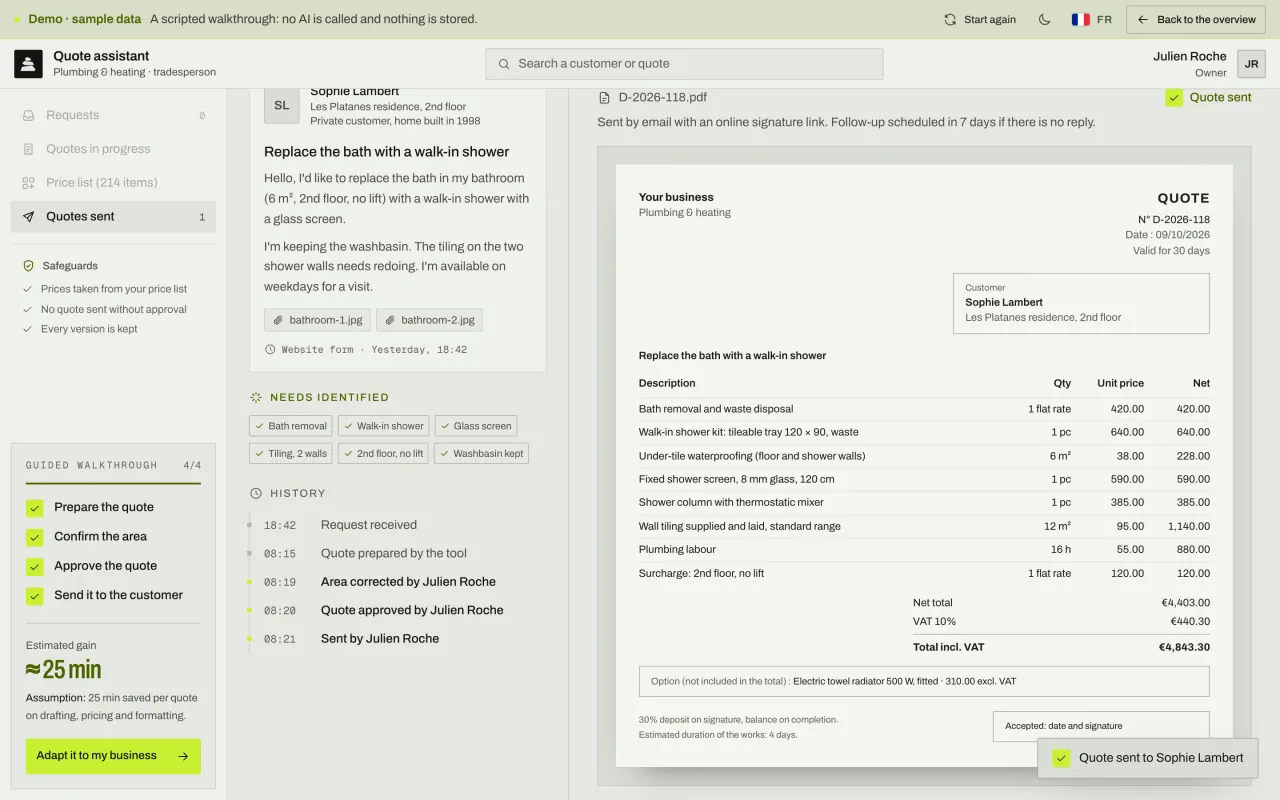Click the PDF file icon for D-2026-118.pdf

click(x=604, y=98)
